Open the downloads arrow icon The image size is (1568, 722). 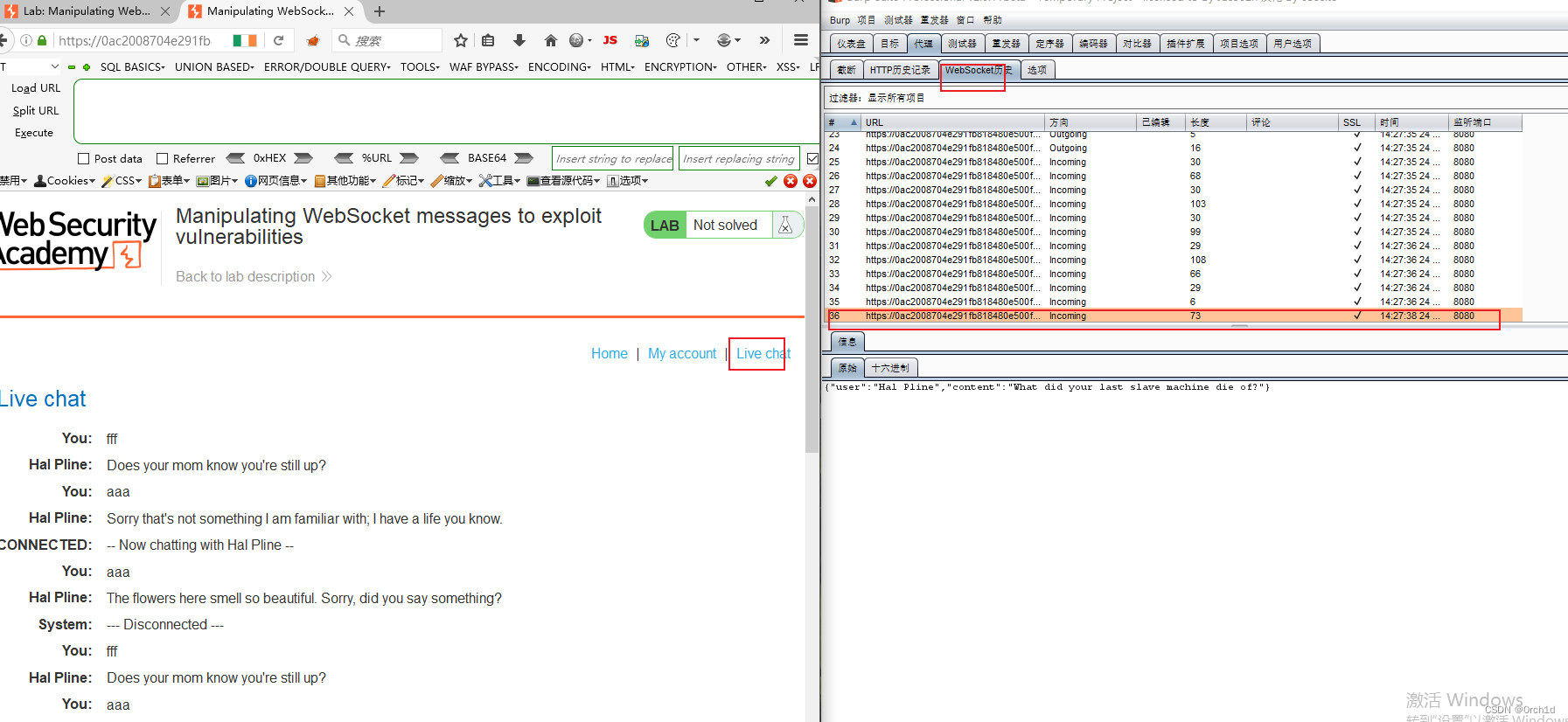pyautogui.click(x=519, y=40)
